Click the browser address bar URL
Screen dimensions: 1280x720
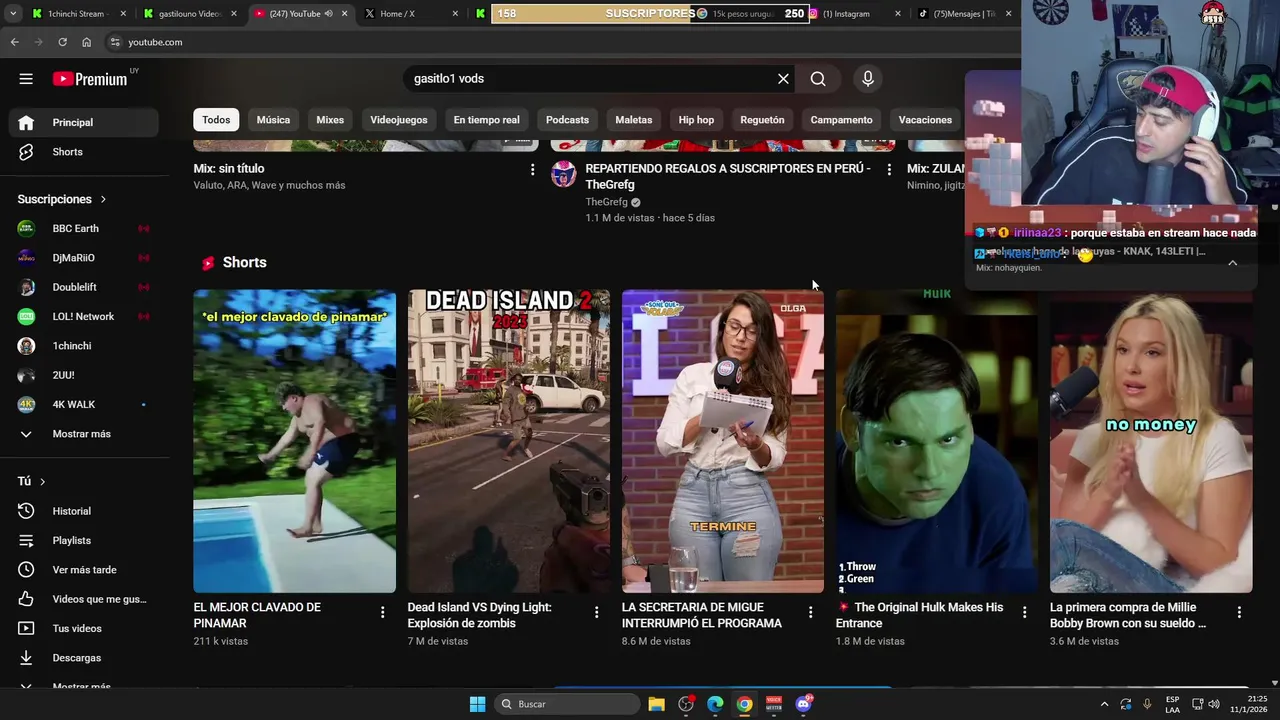click(x=155, y=42)
